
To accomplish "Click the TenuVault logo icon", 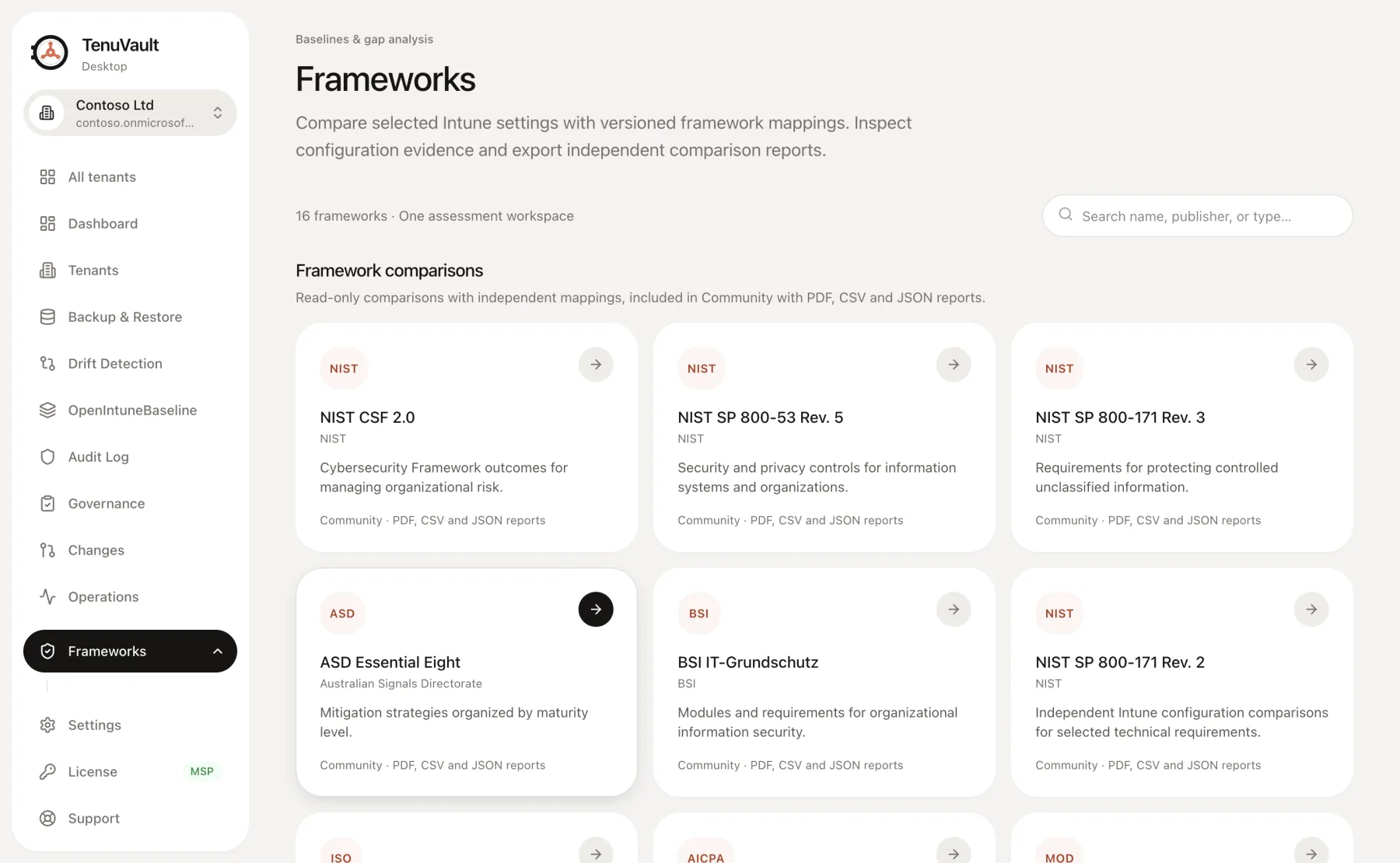I will (x=50, y=53).
